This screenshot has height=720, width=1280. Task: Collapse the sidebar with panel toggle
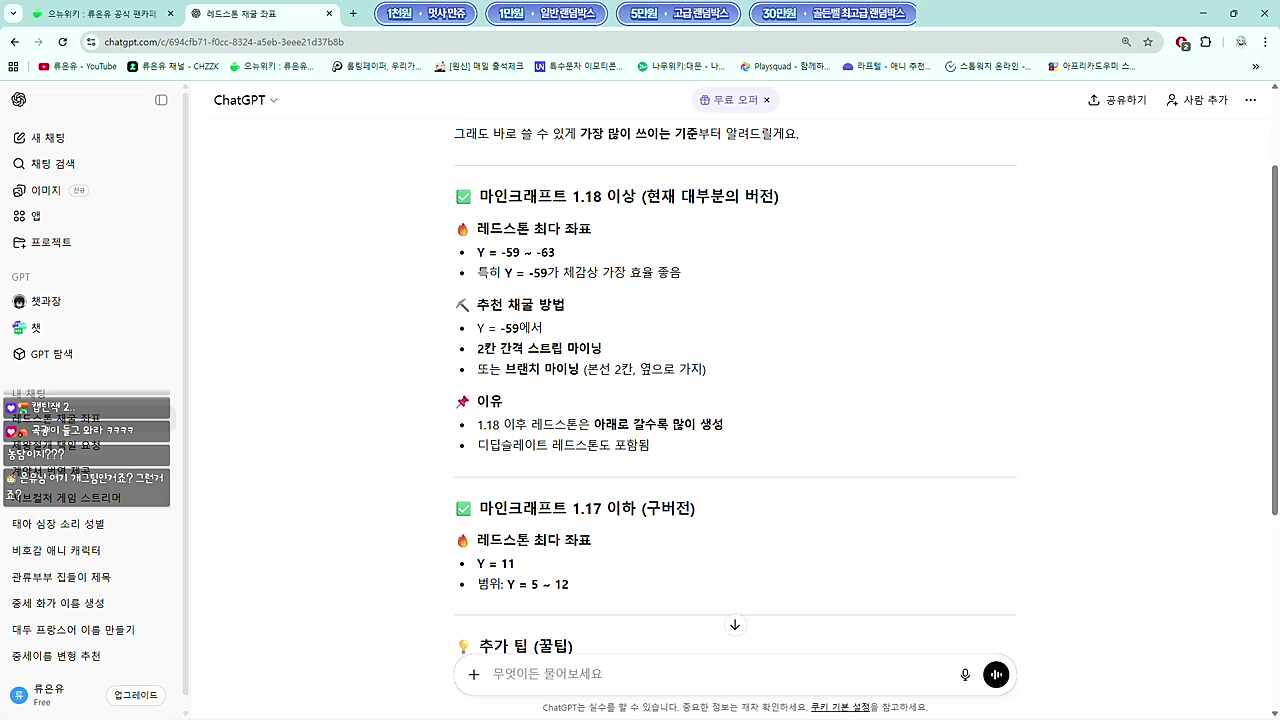(161, 100)
